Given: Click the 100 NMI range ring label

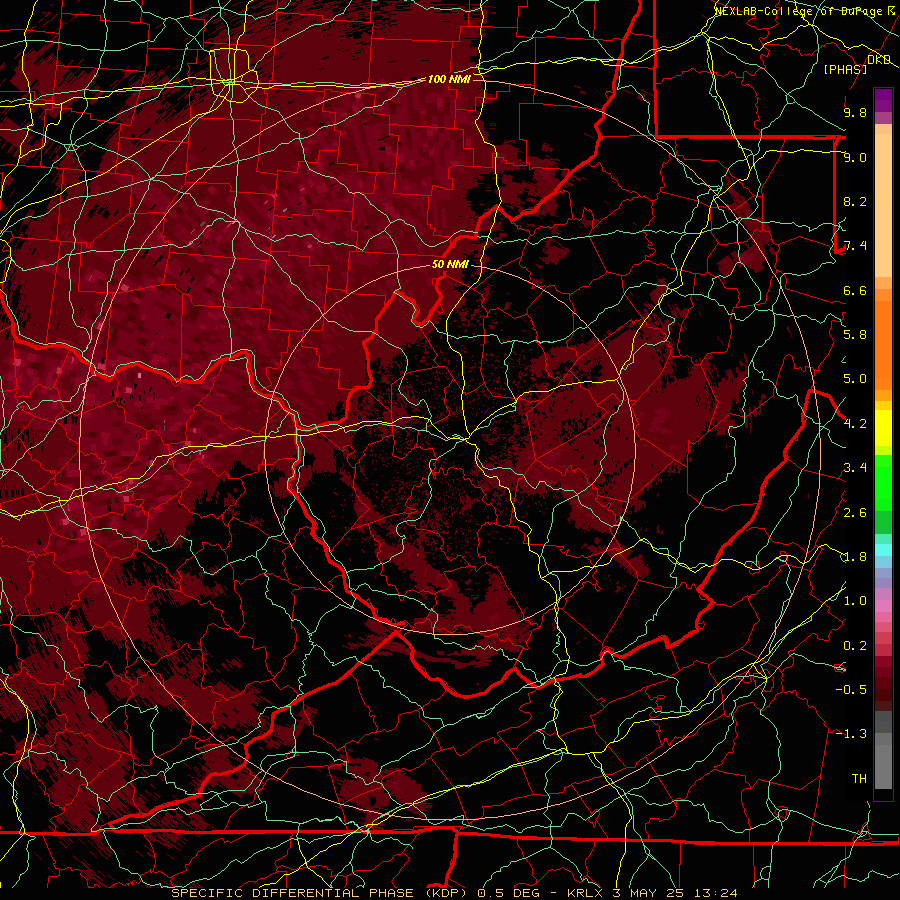Looking at the screenshot, I should (x=449, y=79).
